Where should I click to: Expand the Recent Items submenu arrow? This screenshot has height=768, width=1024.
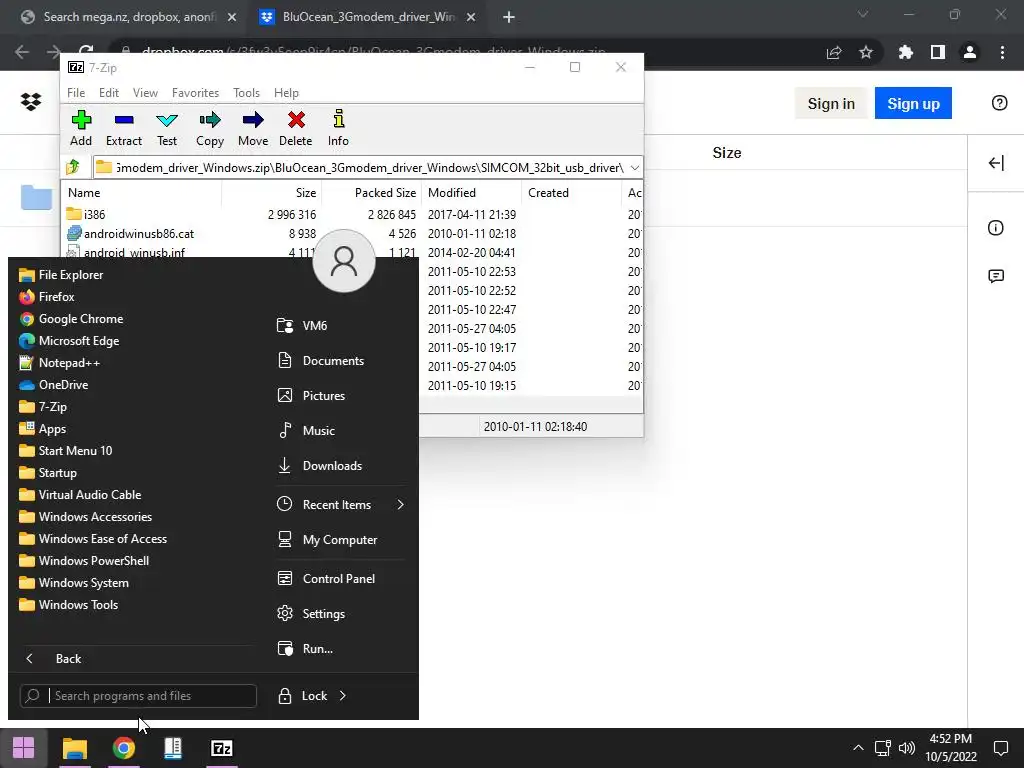[x=400, y=505]
